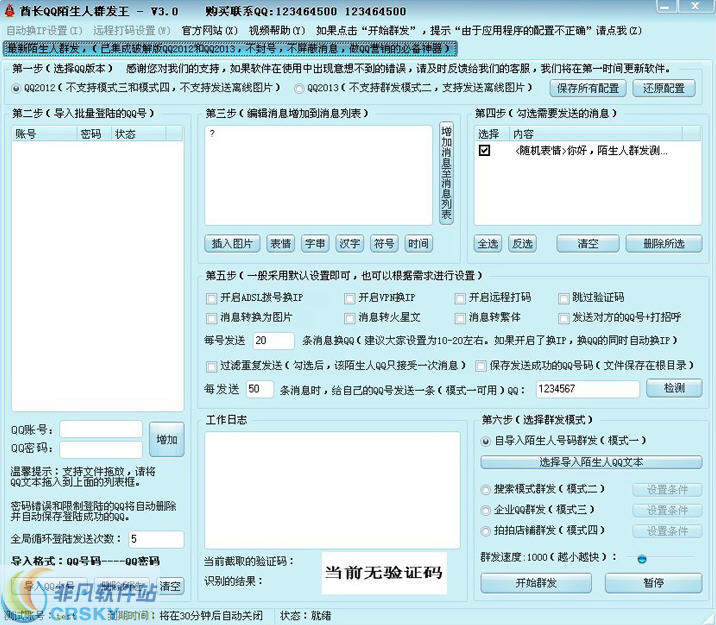Open the 视频帮助 menu item
This screenshot has height=625, width=716.
pyautogui.click(x=277, y=31)
